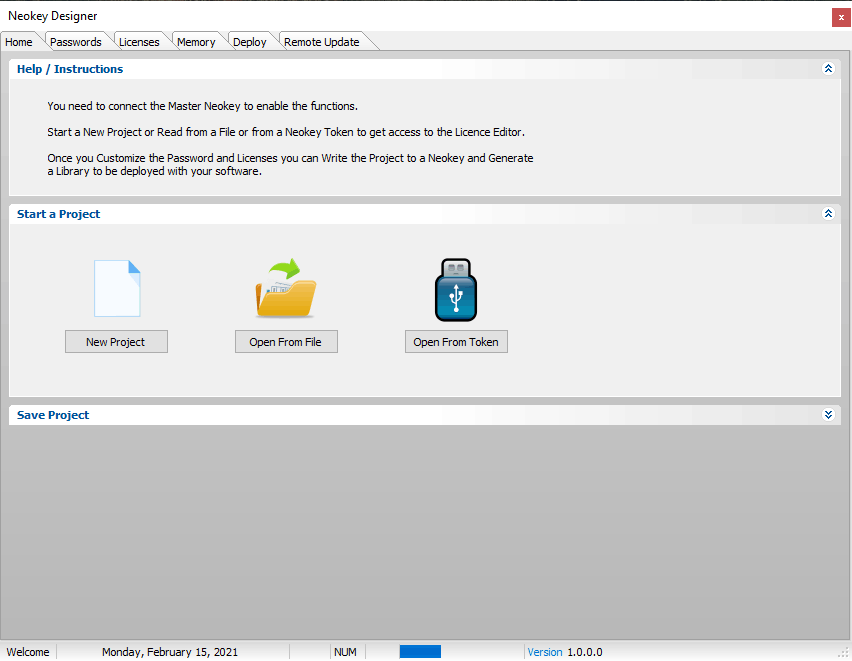Switch to the Passwords tab

pyautogui.click(x=76, y=42)
